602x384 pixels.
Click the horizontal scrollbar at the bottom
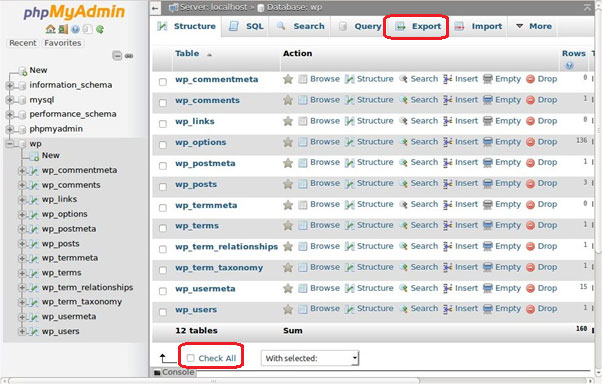(x=214, y=381)
